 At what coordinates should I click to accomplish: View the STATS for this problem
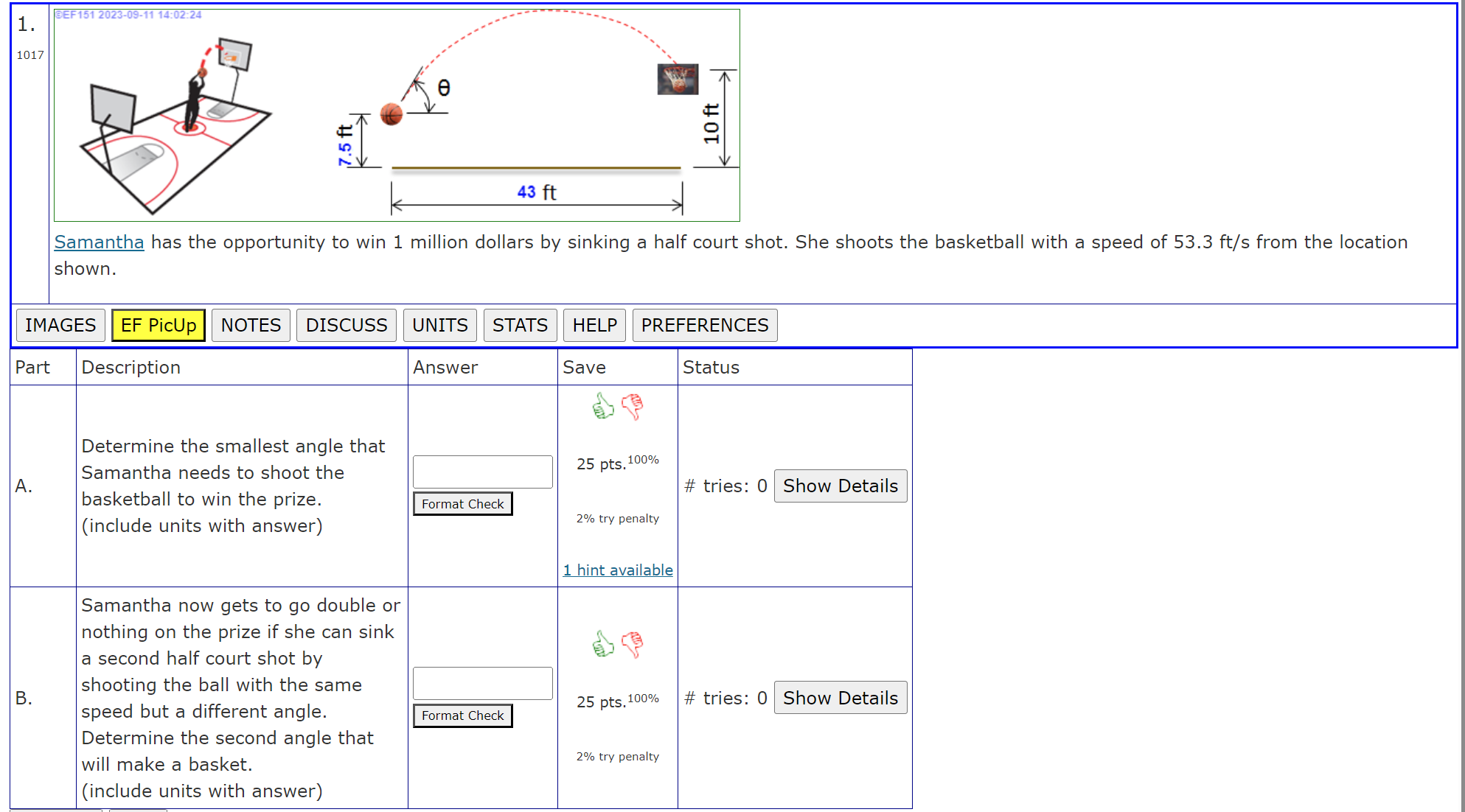[x=520, y=325]
